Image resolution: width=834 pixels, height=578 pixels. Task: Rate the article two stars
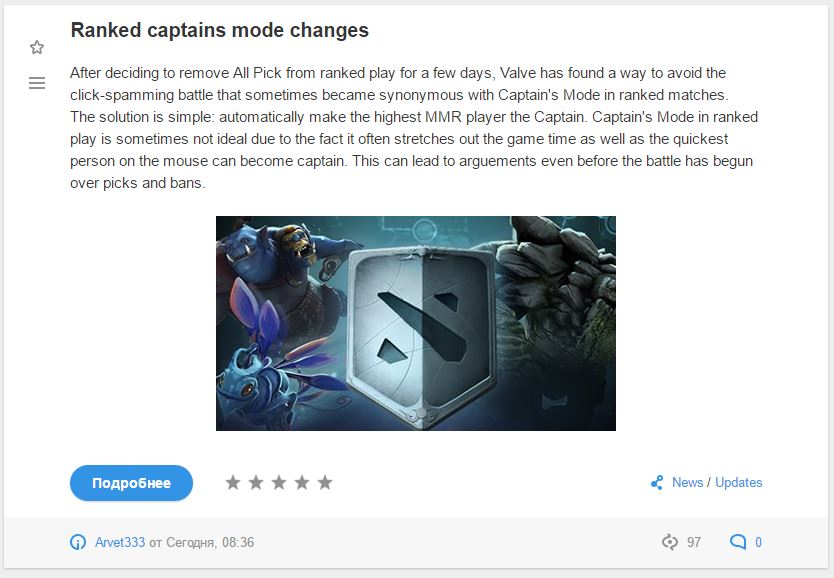coord(256,482)
